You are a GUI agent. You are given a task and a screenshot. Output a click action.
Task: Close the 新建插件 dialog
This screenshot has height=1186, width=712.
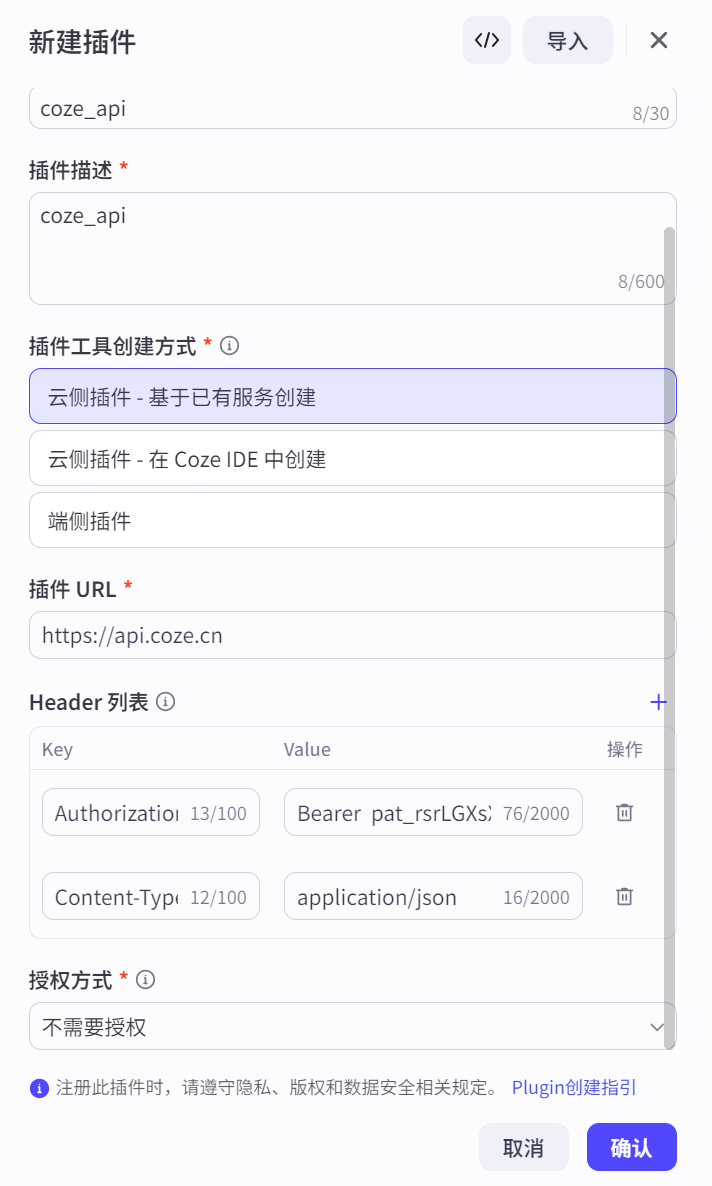(658, 40)
